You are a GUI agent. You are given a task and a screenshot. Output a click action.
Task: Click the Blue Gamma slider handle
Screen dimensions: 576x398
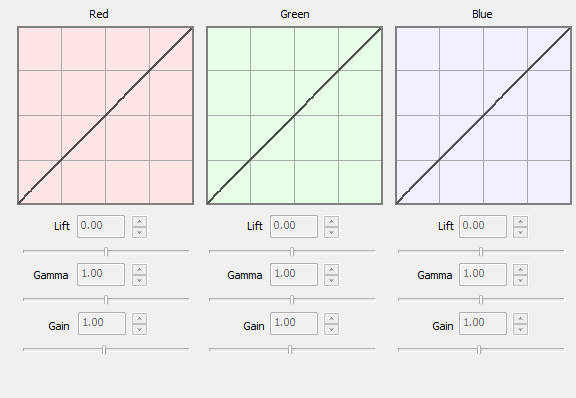[481, 300]
